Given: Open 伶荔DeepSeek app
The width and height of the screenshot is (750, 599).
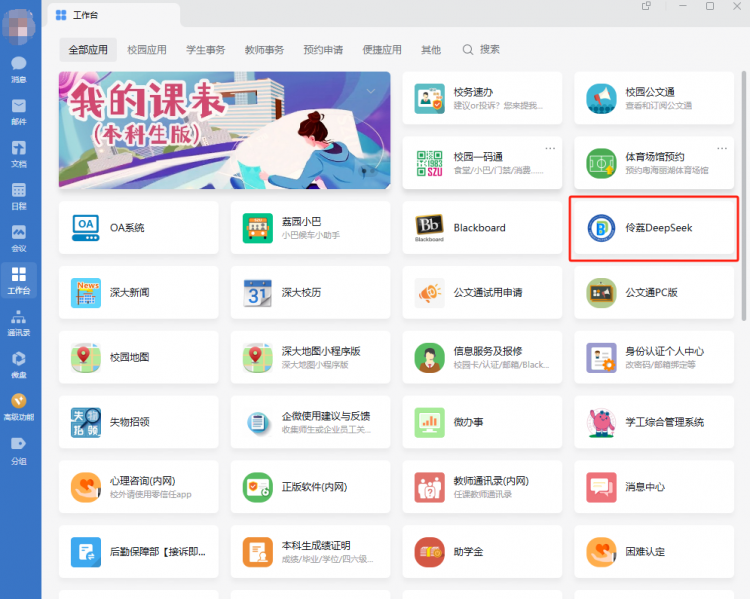Looking at the screenshot, I should 654,228.
